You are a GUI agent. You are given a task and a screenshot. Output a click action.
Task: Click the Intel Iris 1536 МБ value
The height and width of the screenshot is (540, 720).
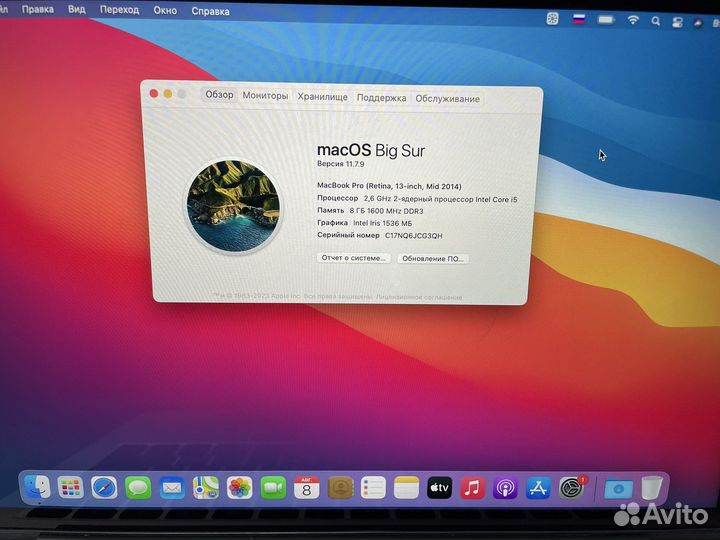382,223
